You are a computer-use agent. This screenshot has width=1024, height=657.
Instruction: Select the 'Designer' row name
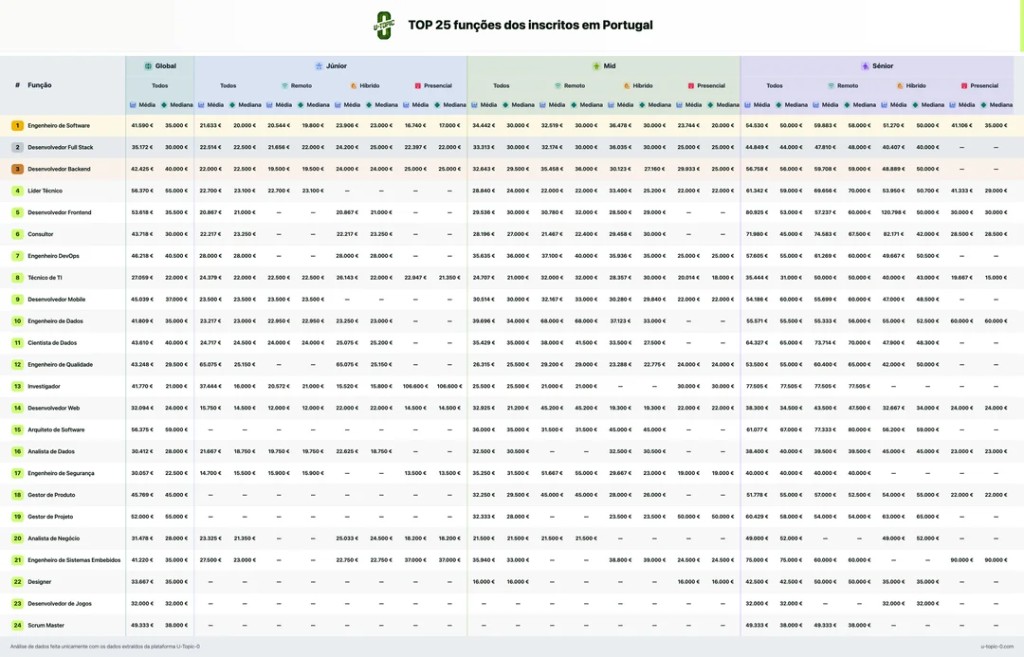pos(39,582)
